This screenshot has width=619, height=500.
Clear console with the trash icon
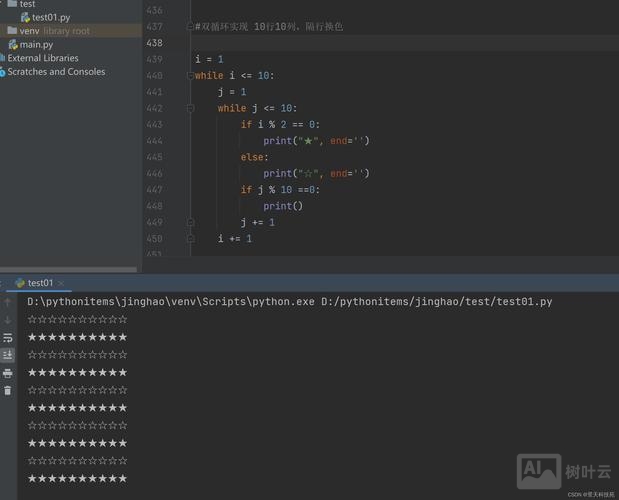coord(8,391)
